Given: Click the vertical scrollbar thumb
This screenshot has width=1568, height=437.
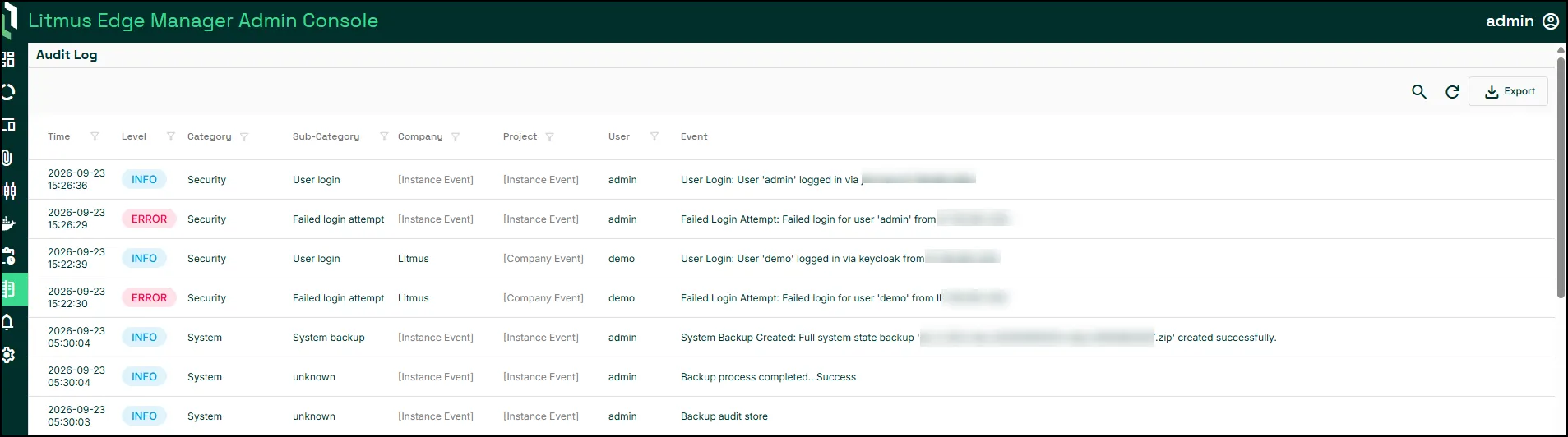Looking at the screenshot, I should (x=1561, y=177).
